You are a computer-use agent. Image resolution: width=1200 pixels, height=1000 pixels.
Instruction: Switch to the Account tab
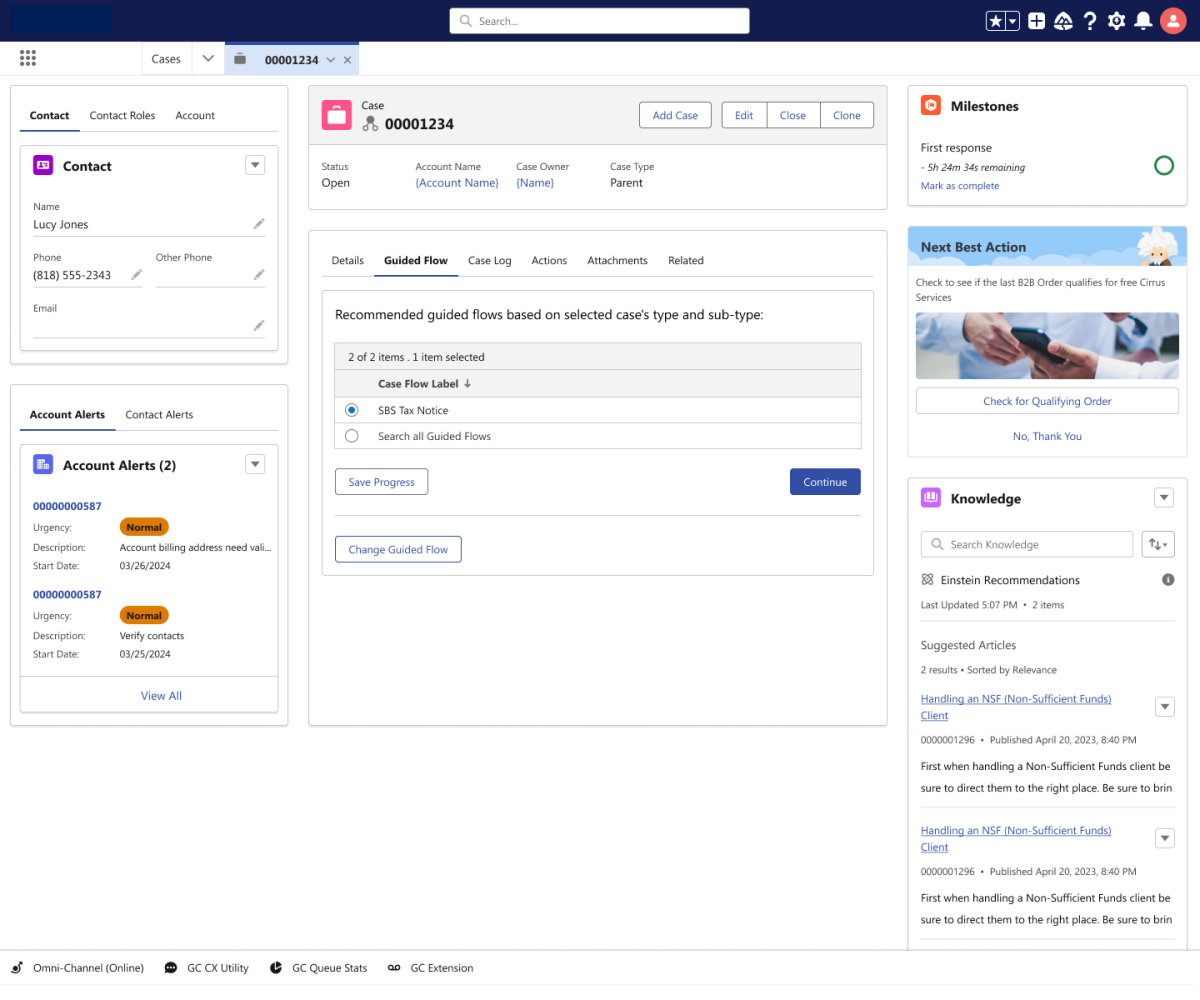coord(195,115)
